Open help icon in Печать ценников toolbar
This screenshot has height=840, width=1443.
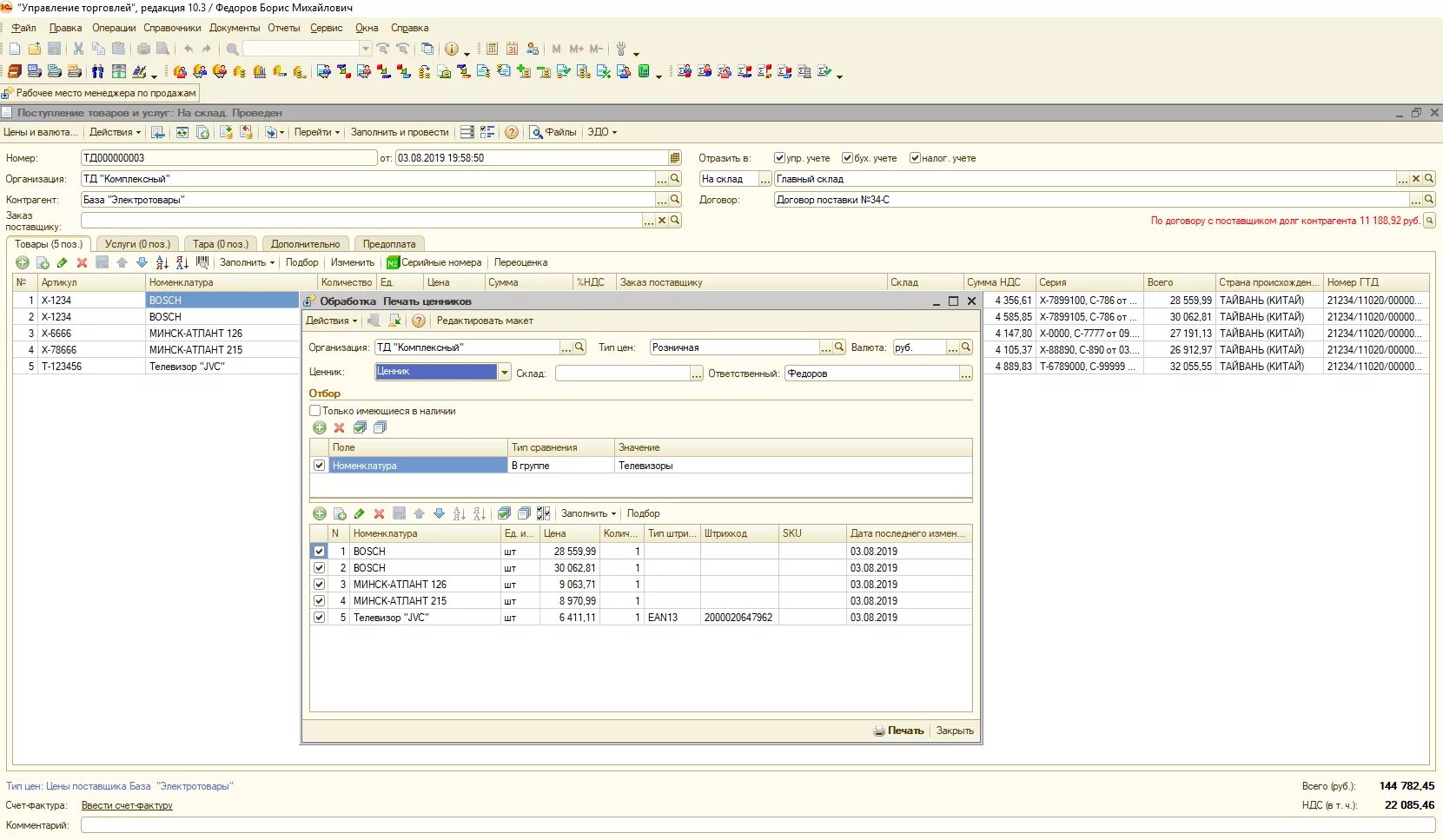419,321
